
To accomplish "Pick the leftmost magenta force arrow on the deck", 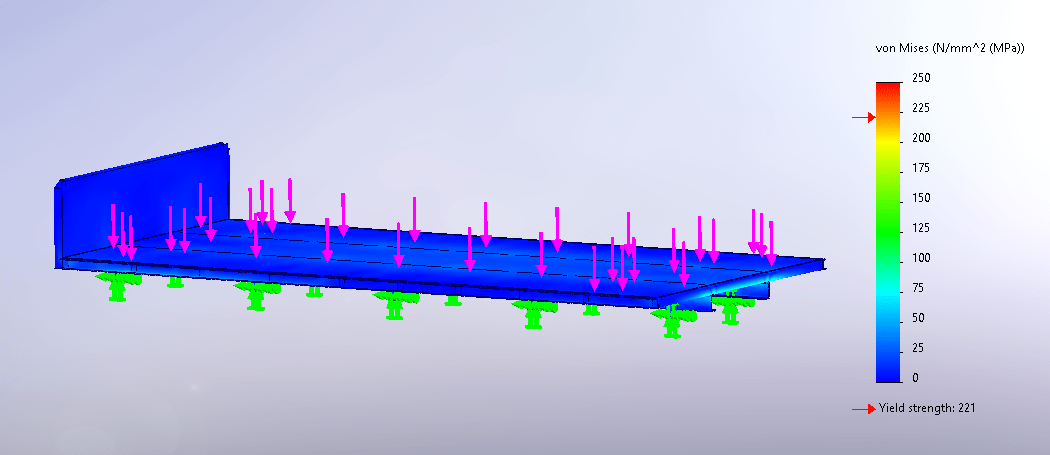I will pos(114,227).
